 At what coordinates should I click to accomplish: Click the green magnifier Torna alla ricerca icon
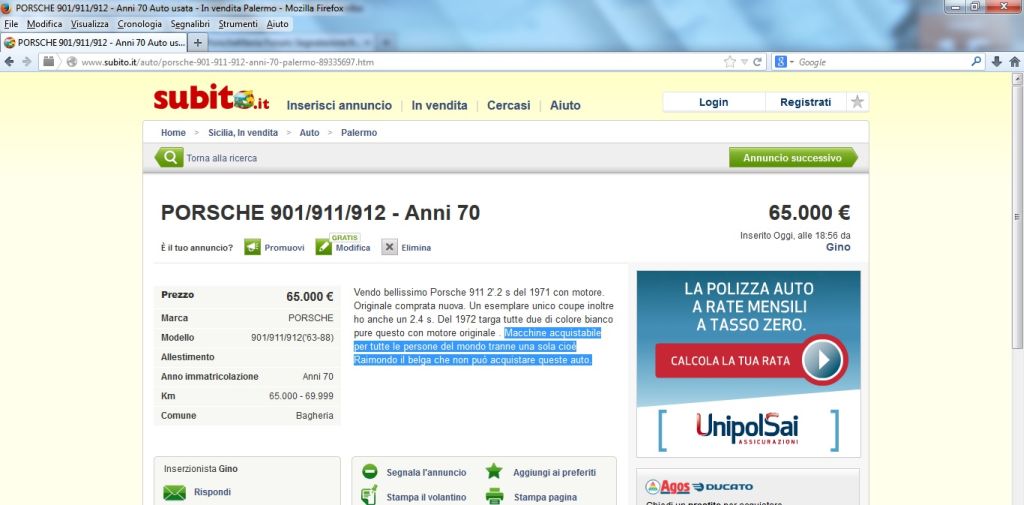pos(170,157)
